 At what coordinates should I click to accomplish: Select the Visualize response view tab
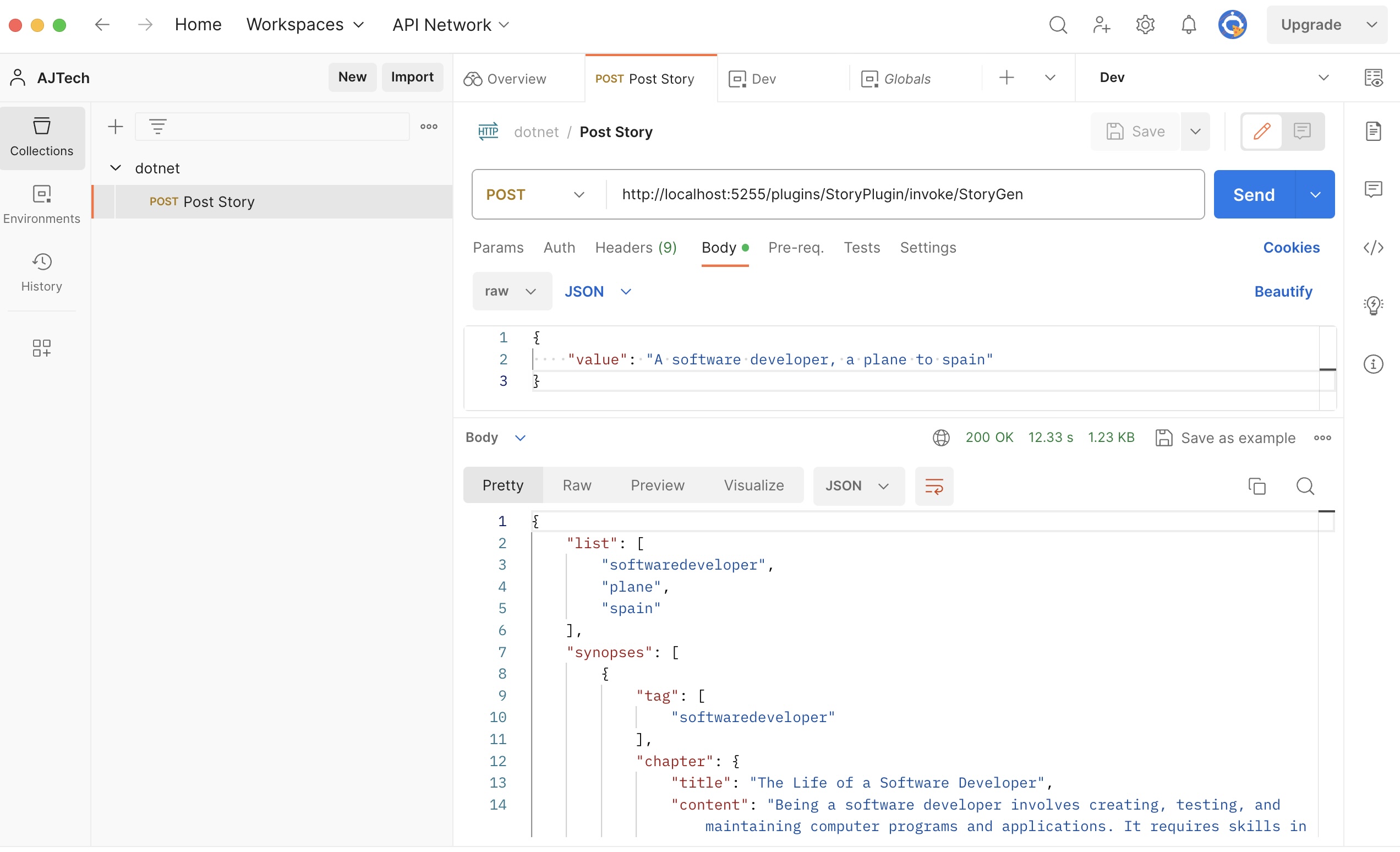coord(754,485)
